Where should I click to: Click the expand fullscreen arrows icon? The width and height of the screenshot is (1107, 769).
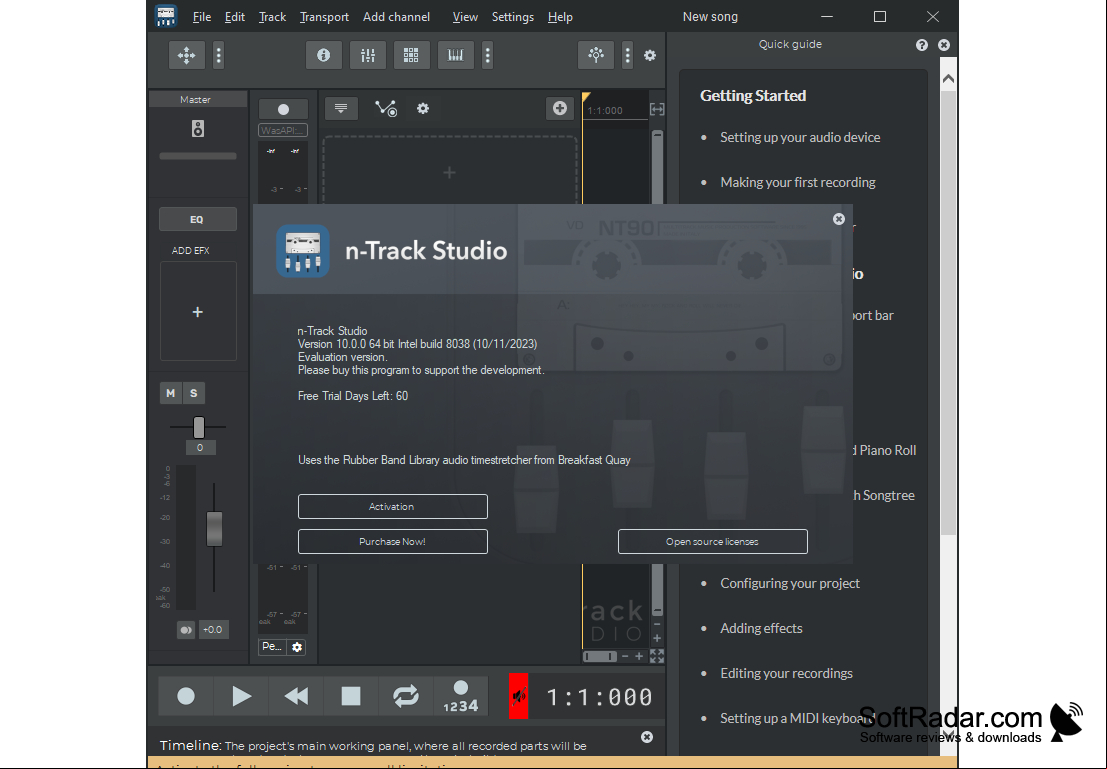coord(657,657)
